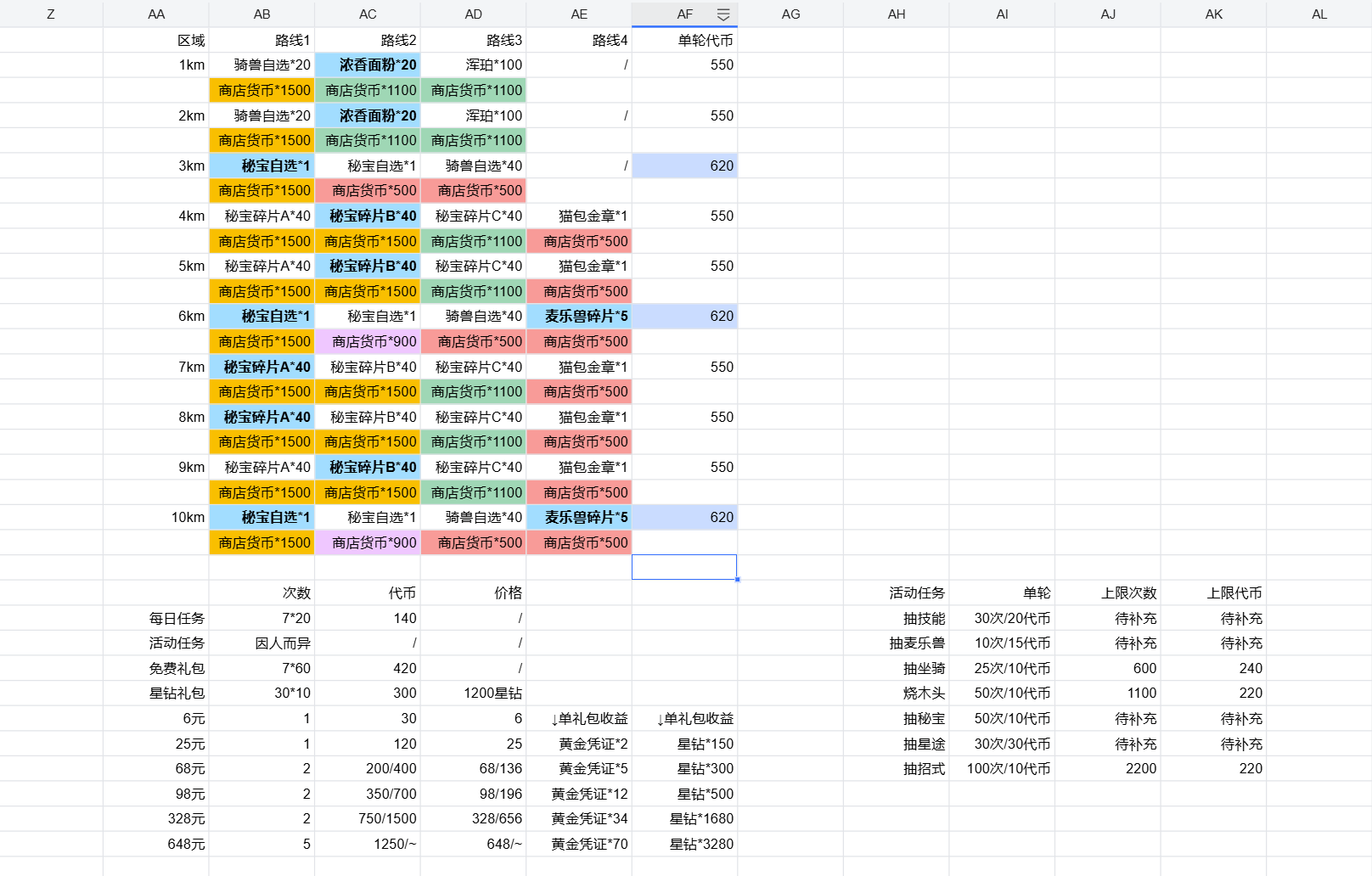The image size is (1372, 876).
Task: Select '浓香面粉*20' in the 1km row
Action: pos(368,65)
